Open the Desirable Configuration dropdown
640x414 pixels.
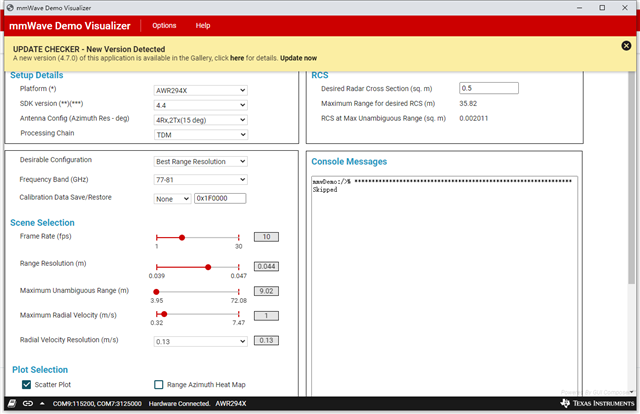click(x=200, y=161)
